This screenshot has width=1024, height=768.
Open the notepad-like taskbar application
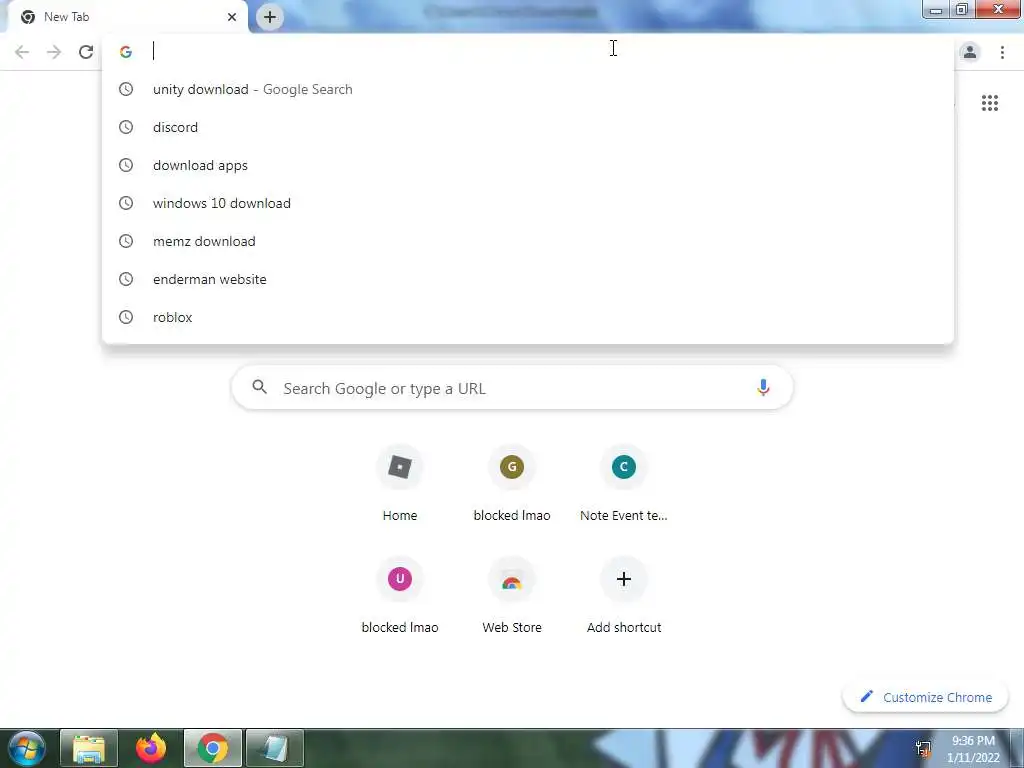pos(275,748)
